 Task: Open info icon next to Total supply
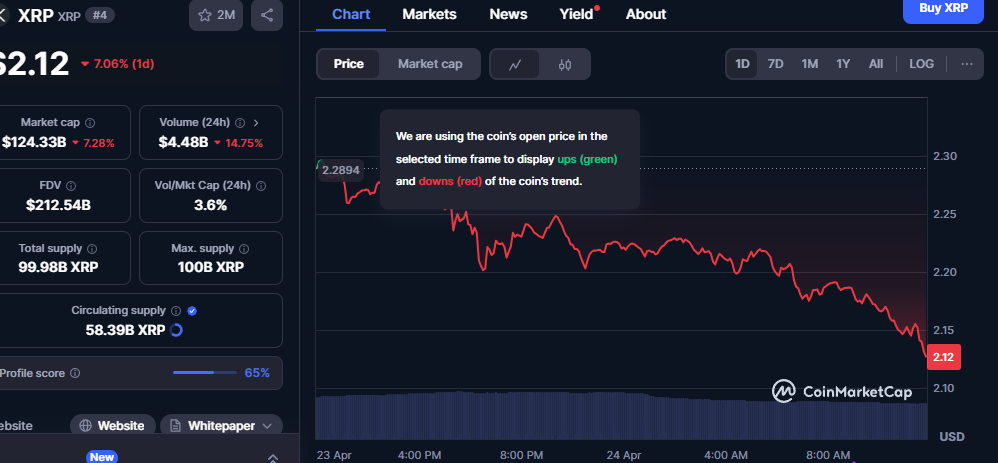pos(92,248)
